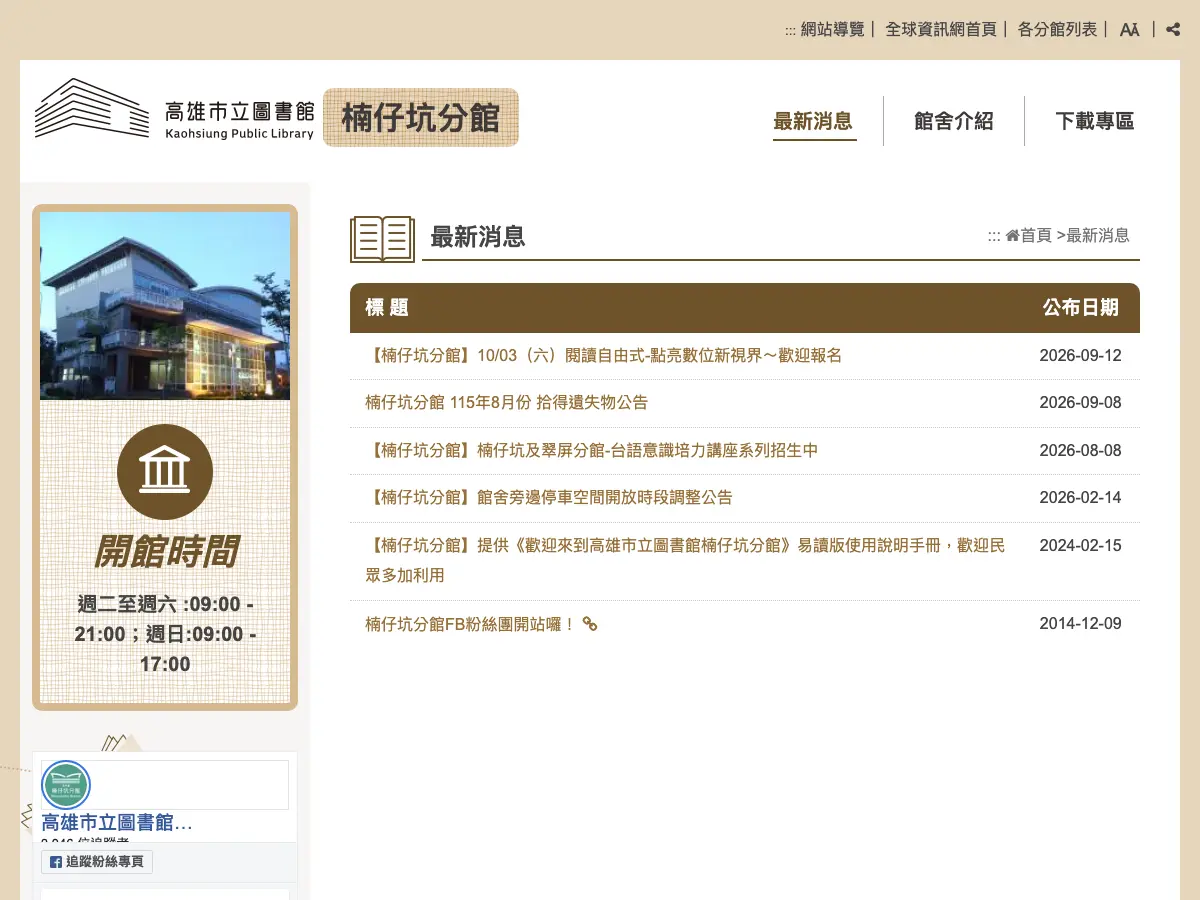This screenshot has width=1200, height=900.
Task: Click link icon next to FB粉絲團開站囉
Action: [590, 624]
